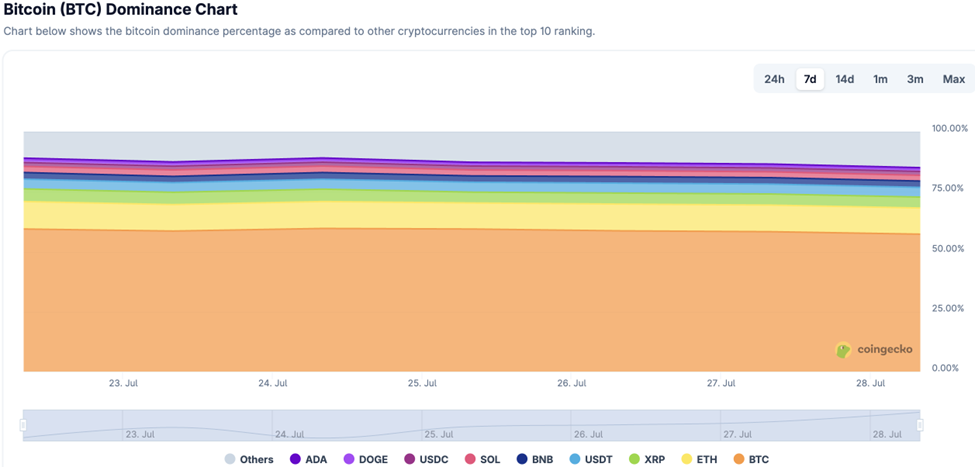This screenshot has height=467, width=975.
Task: Toggle the Others series legend dot
Action: pos(230,460)
